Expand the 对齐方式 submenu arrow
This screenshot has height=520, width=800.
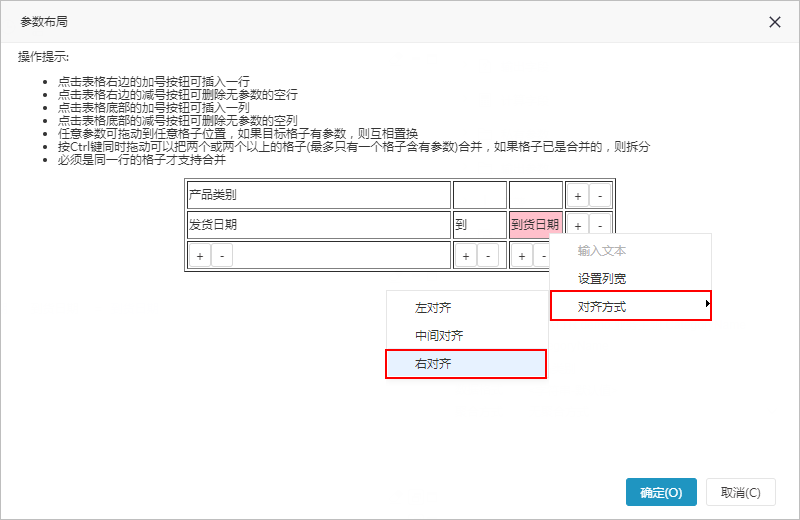click(707, 304)
